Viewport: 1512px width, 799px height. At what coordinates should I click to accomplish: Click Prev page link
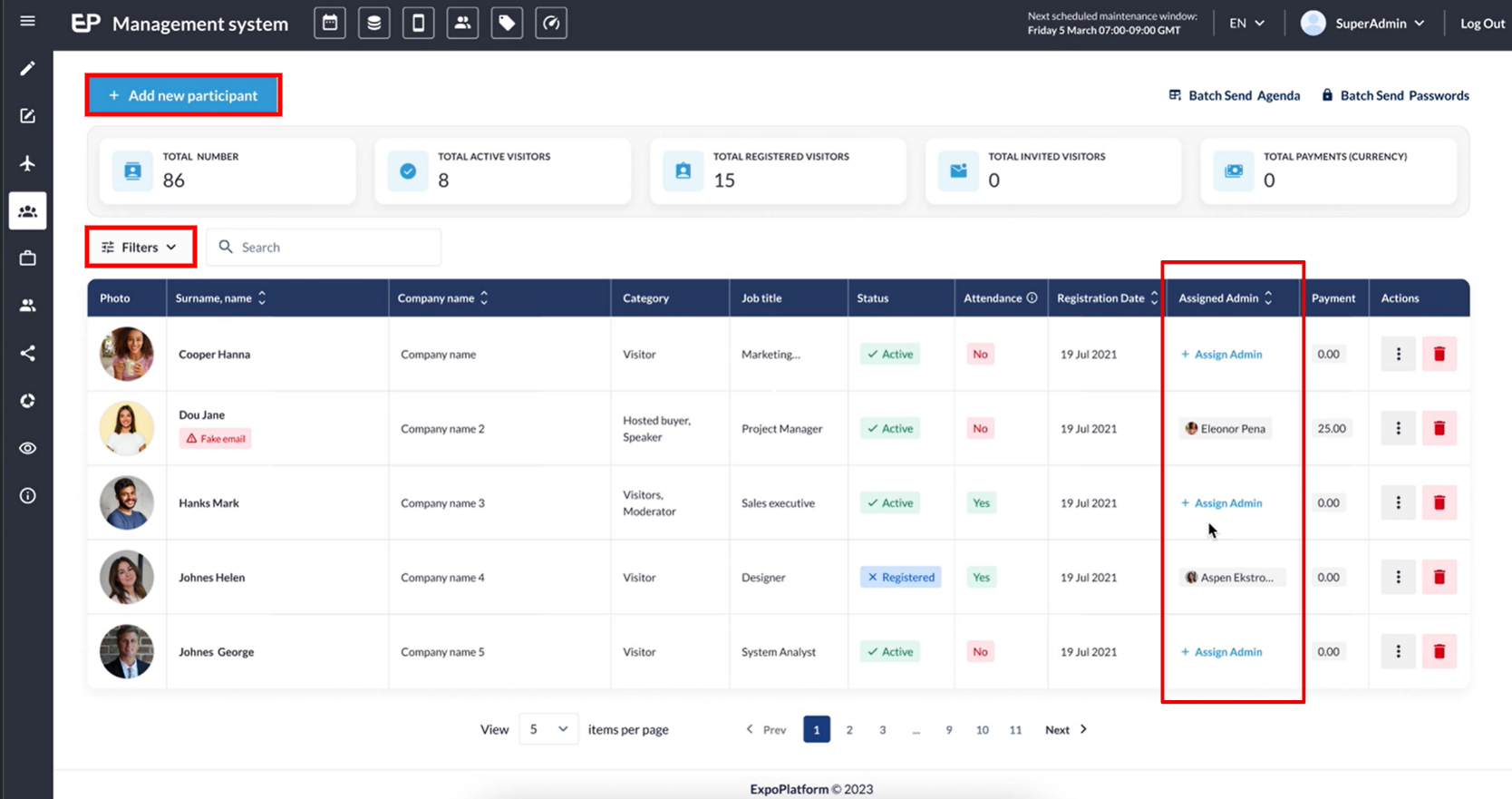[x=766, y=729]
